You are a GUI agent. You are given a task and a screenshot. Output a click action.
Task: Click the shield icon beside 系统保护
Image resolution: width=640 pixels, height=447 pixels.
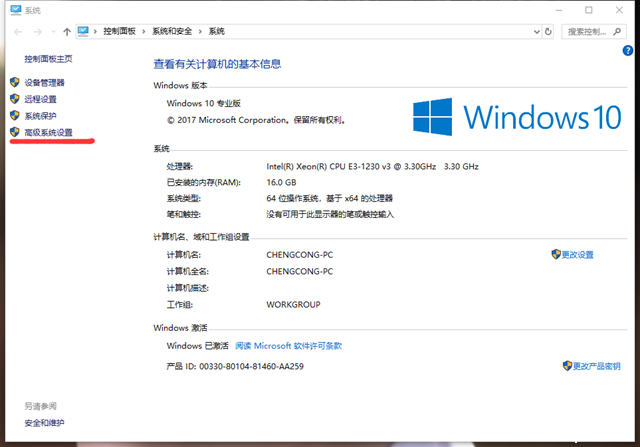15,116
